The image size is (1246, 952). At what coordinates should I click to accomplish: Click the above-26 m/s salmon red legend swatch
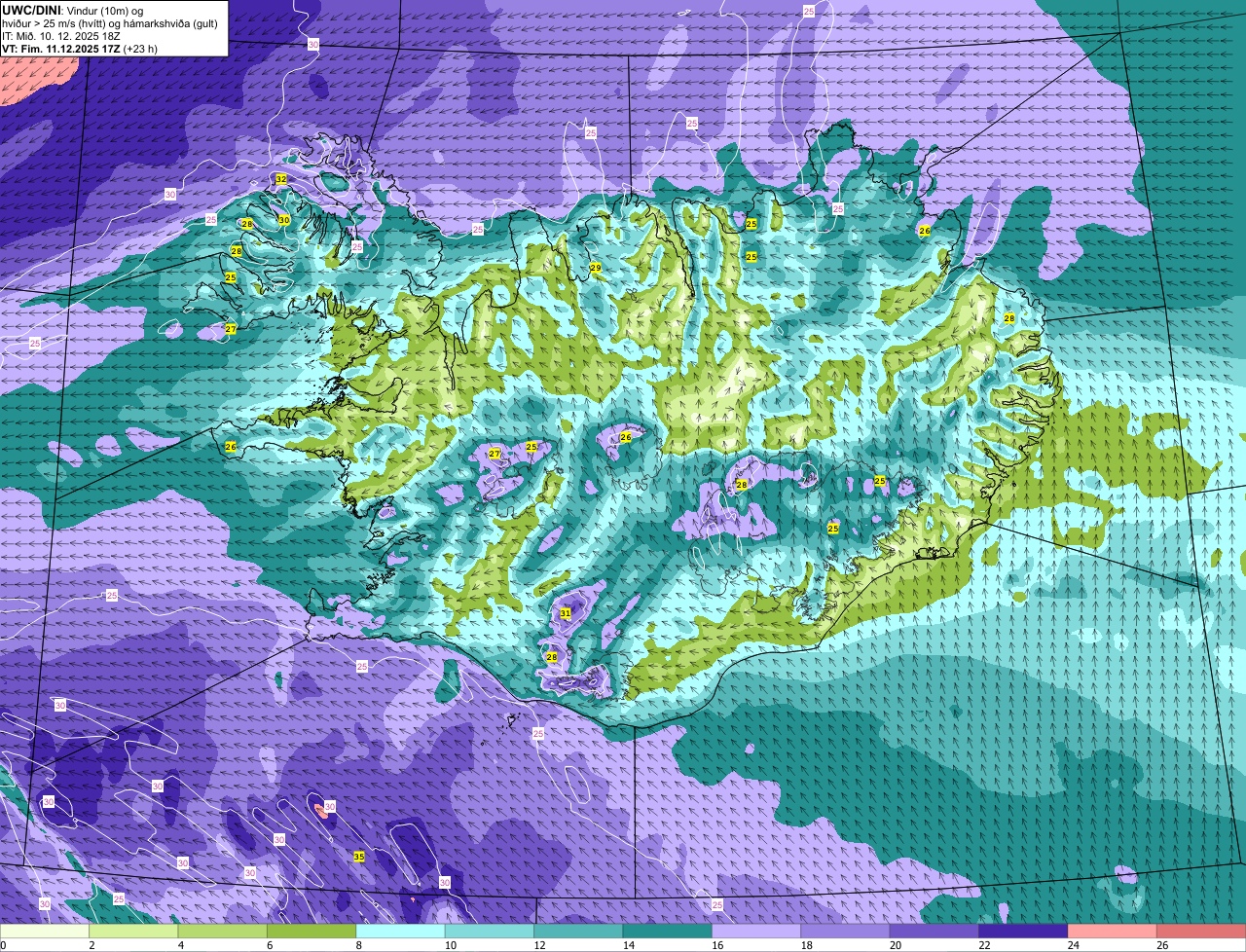1201,931
